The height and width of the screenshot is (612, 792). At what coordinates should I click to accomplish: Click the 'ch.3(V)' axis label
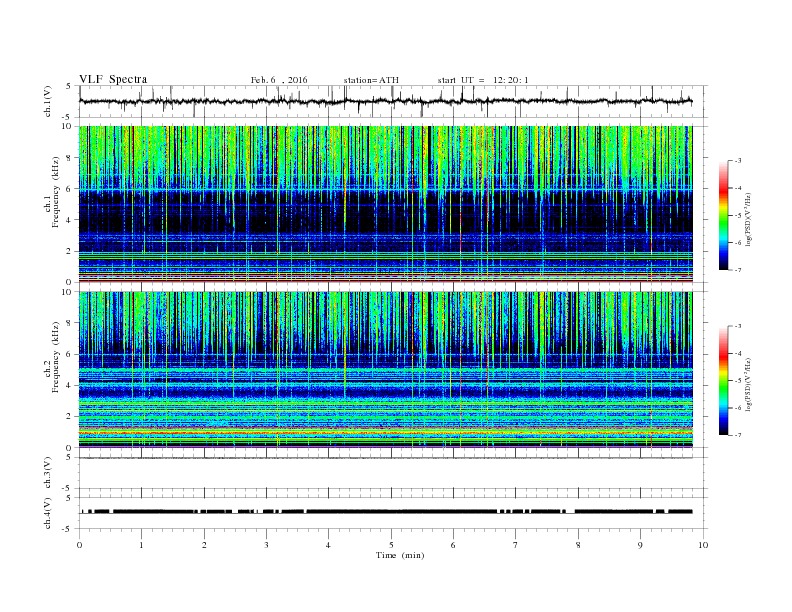point(48,473)
